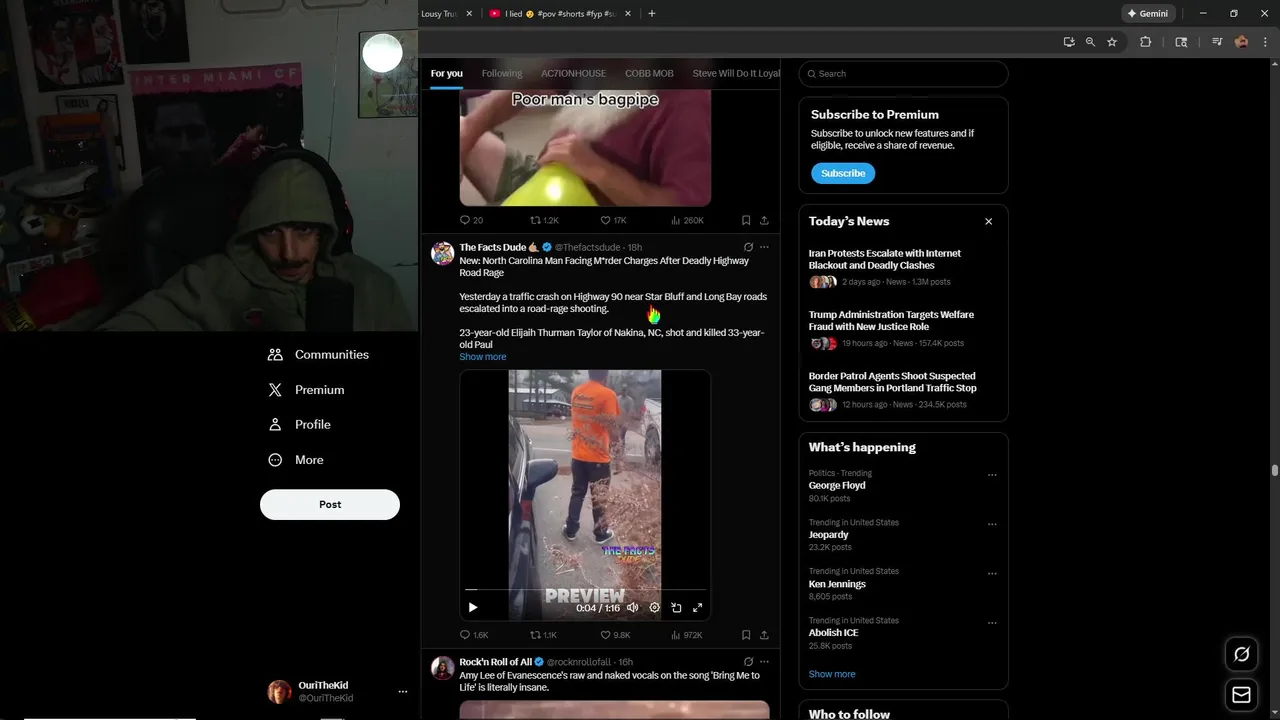Open Grok icon on The Facts Dude post
Image resolution: width=1280 pixels, height=720 pixels.
748,247
